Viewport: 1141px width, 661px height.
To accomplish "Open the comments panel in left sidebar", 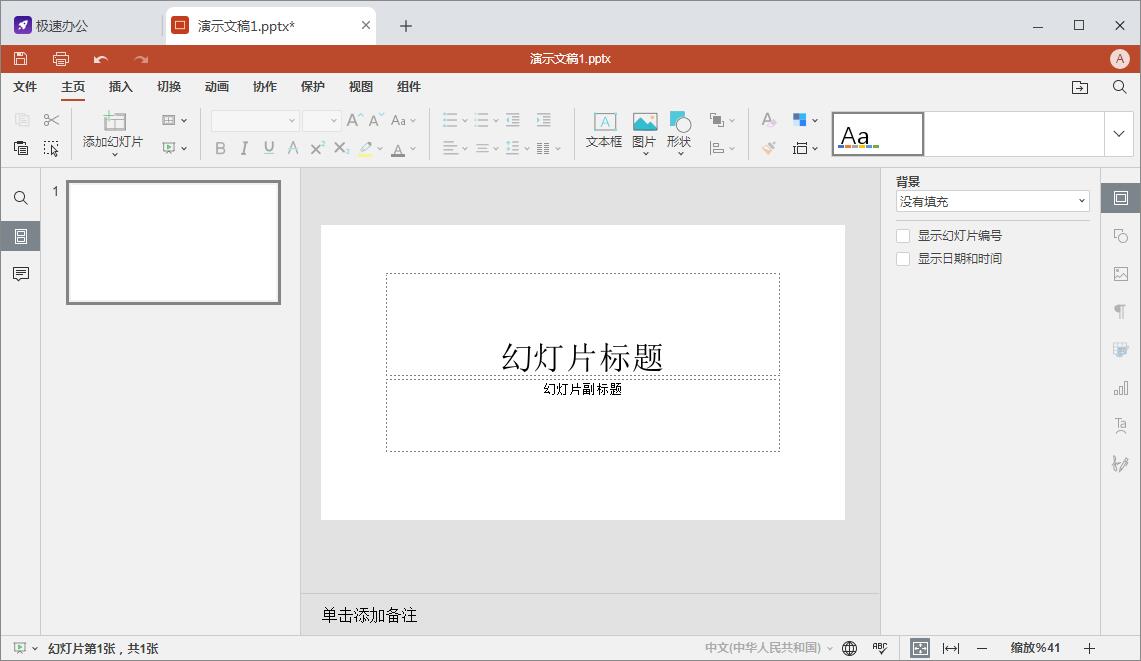I will coord(20,274).
